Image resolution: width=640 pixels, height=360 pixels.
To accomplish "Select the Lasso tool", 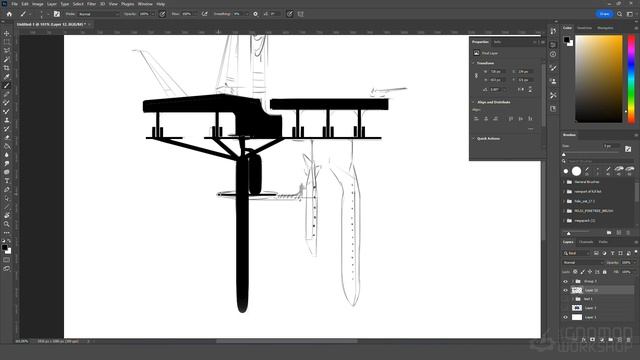I will (x=7, y=51).
